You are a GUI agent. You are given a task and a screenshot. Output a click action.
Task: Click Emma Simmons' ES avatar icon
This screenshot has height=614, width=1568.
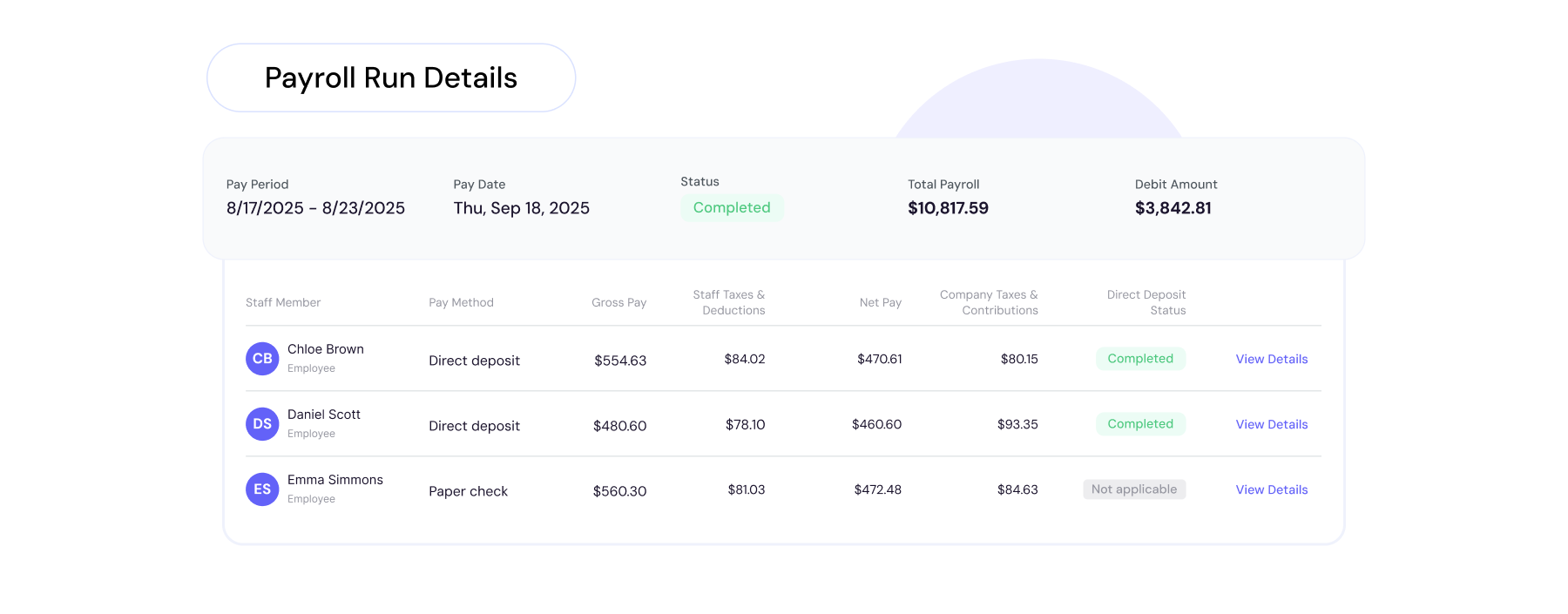click(x=262, y=489)
